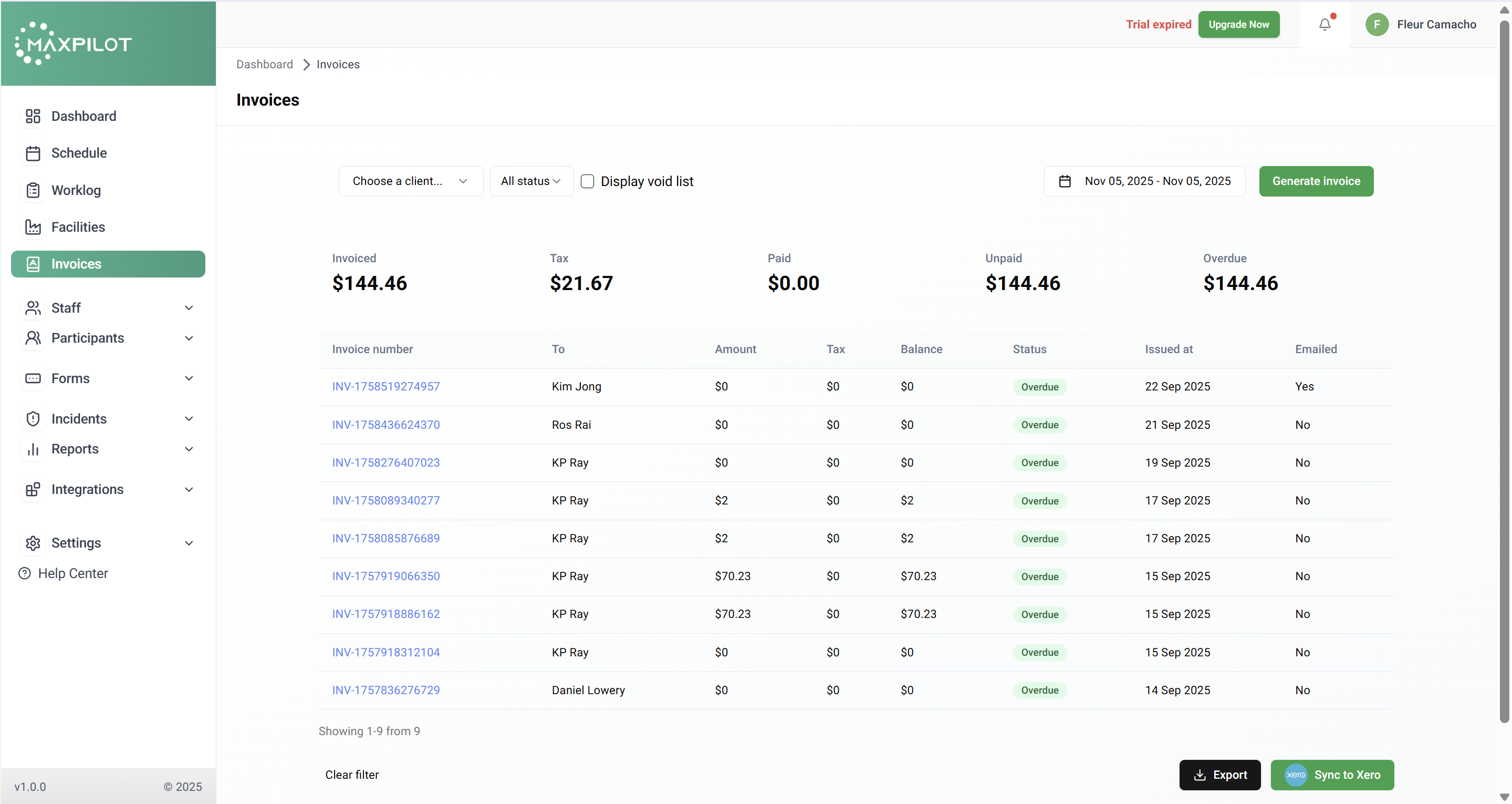Click the Facilities factory icon

click(33, 228)
